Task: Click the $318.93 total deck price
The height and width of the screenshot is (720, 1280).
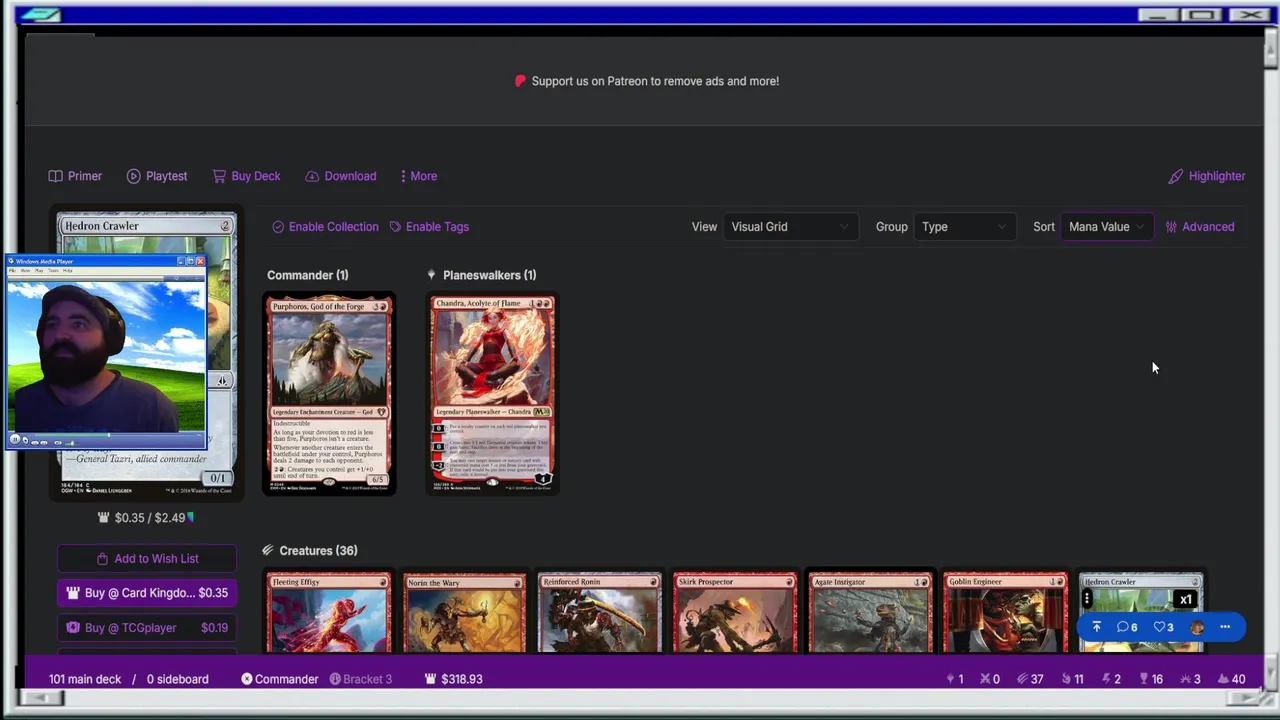Action: pyautogui.click(x=456, y=679)
